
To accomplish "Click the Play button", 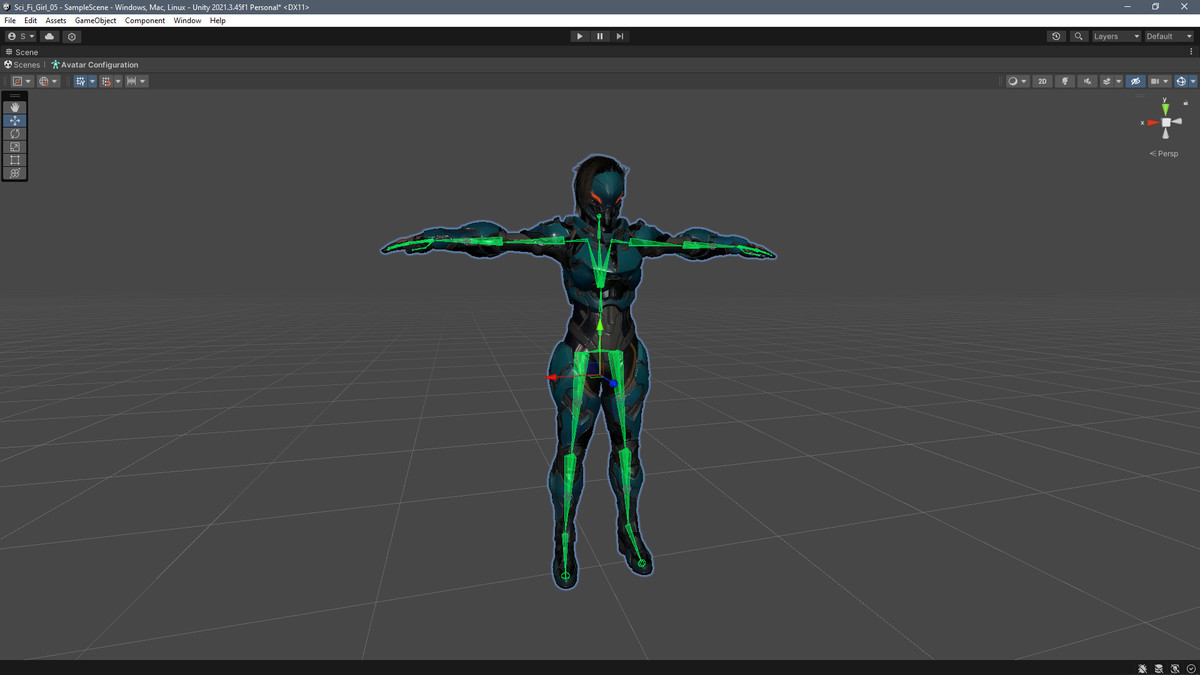I will (x=579, y=36).
